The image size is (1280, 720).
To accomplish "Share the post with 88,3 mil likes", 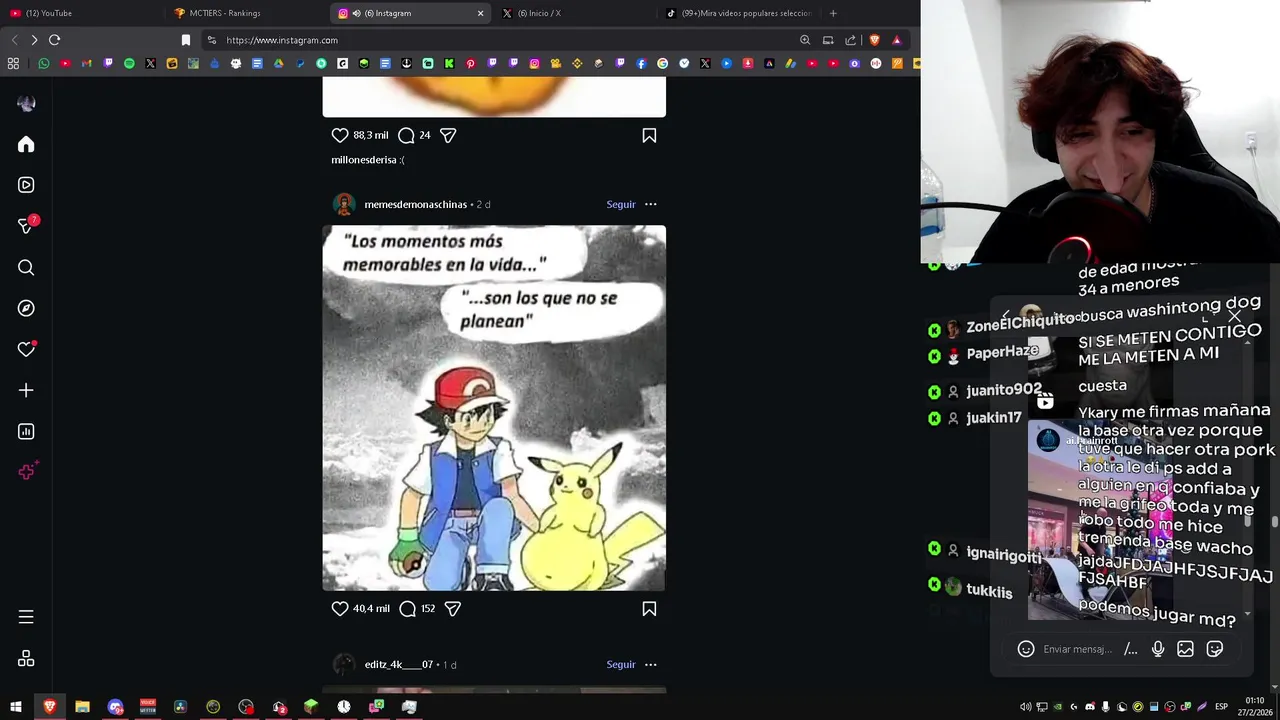I will 448,135.
